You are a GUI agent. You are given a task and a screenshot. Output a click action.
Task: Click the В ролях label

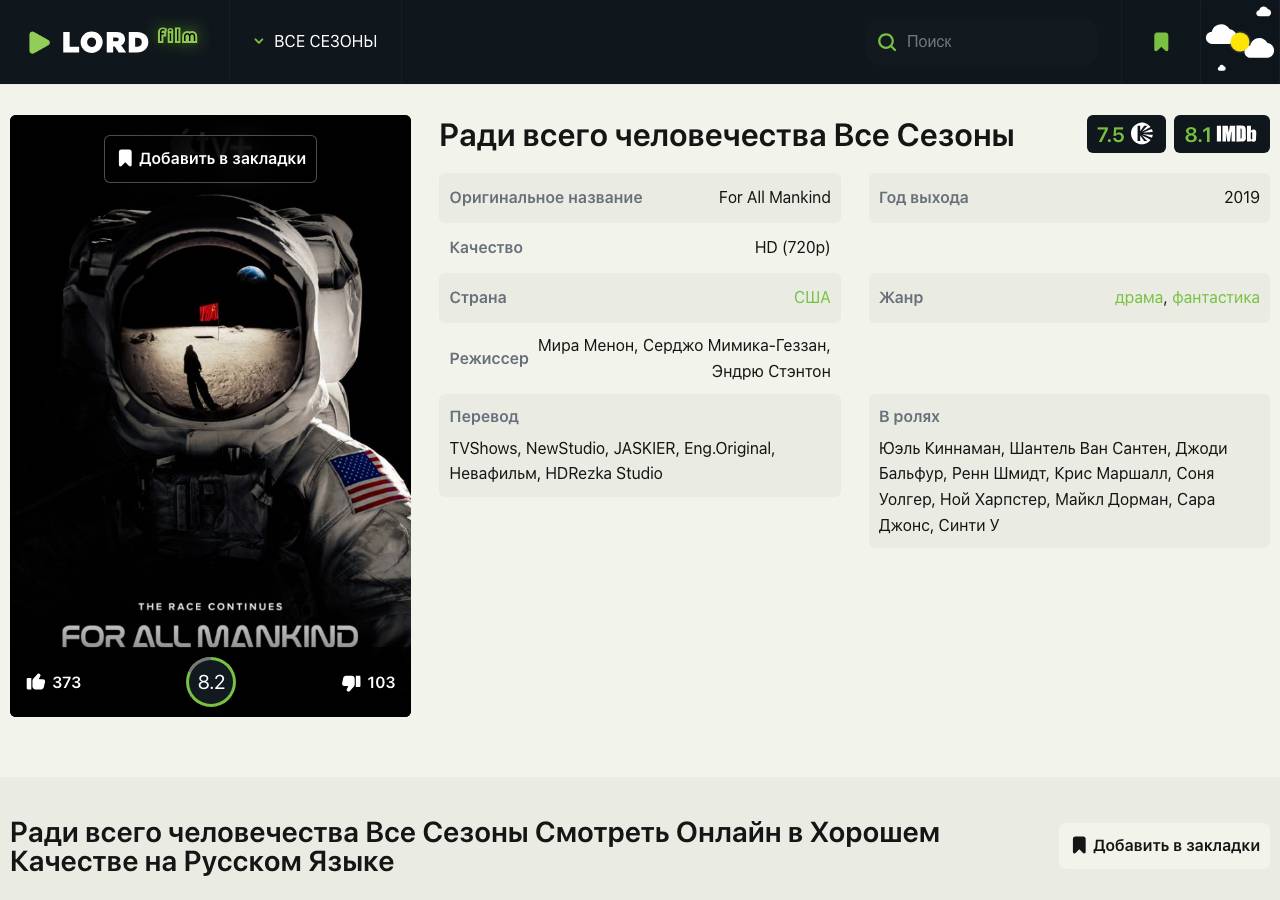pyautogui.click(x=909, y=416)
